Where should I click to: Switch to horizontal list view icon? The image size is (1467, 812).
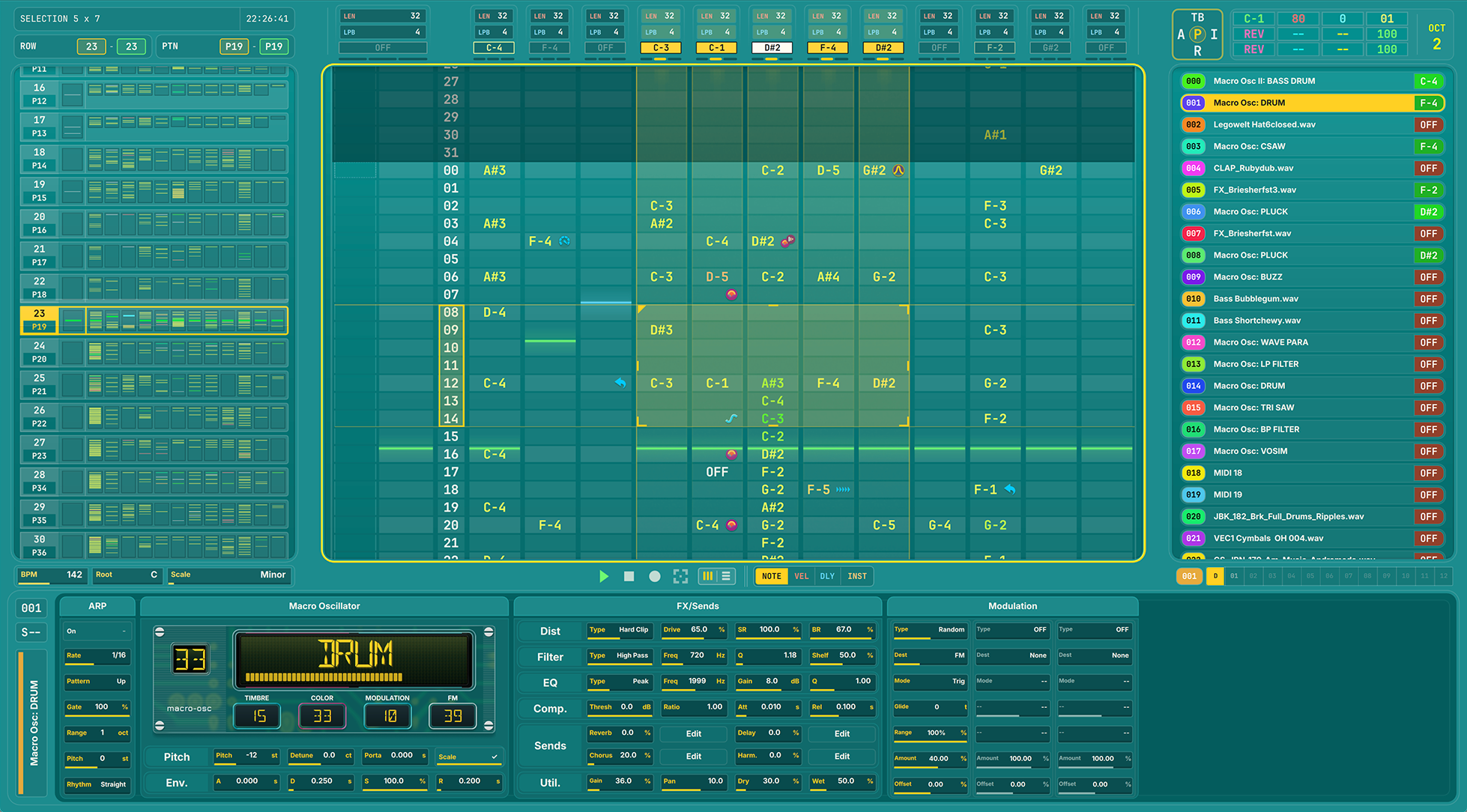coord(725,576)
